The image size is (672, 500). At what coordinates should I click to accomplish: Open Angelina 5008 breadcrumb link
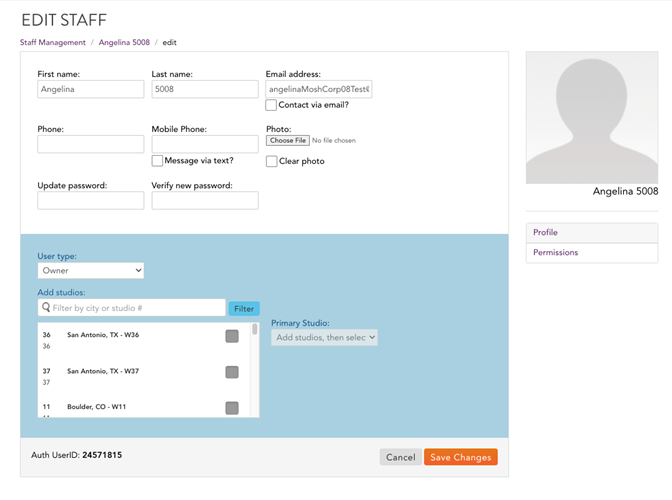124,42
